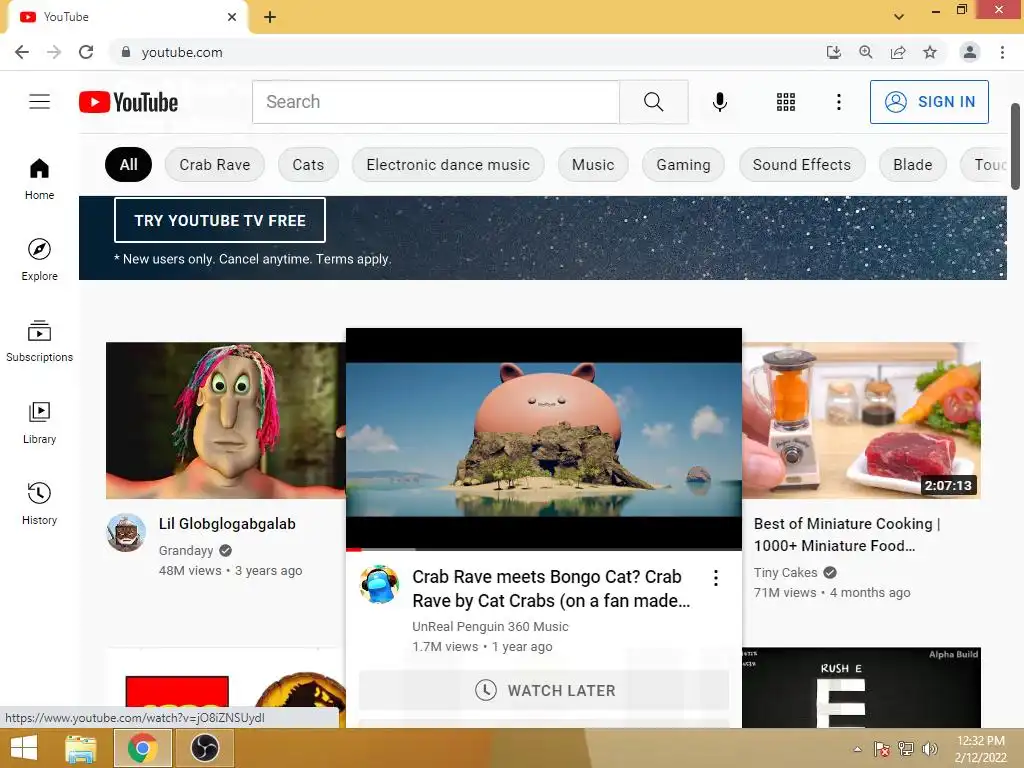This screenshot has height=768, width=1024.
Task: Click the magnifier search button
Action: (x=654, y=102)
